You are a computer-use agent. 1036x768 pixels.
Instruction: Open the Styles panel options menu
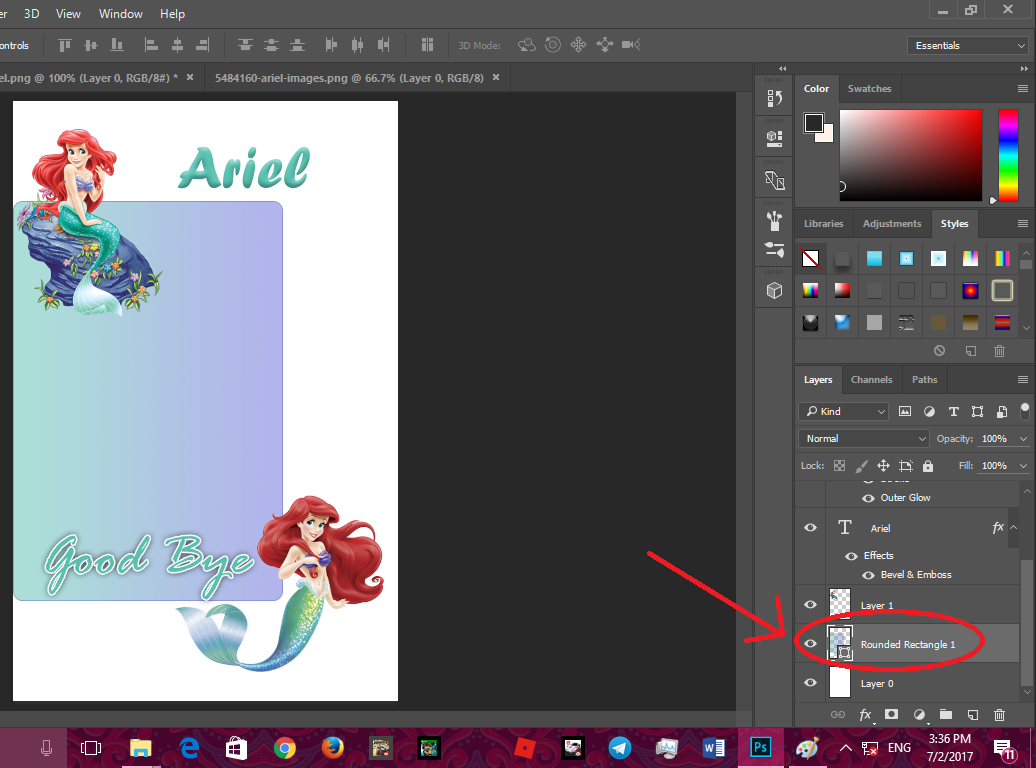point(1023,223)
